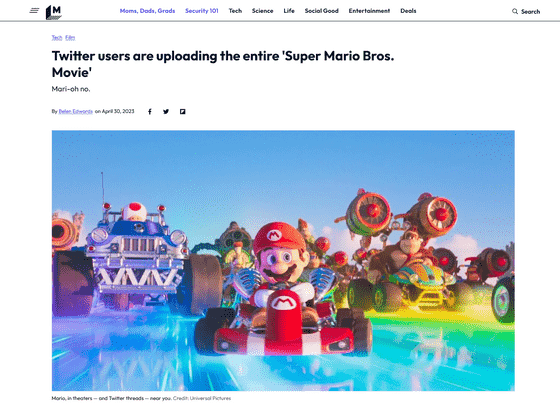Image resolution: width=560 pixels, height=411 pixels.
Task: Click the Mashable logo
Action: [x=54, y=12]
